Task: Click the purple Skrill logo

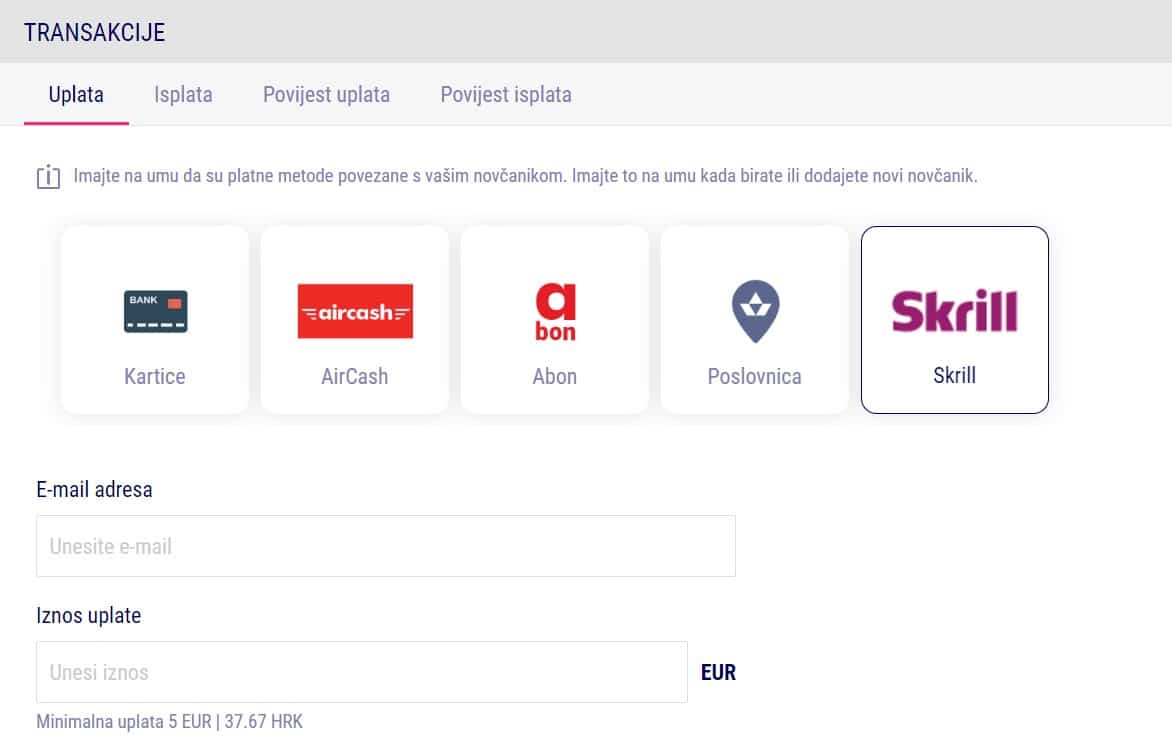Action: [x=954, y=311]
